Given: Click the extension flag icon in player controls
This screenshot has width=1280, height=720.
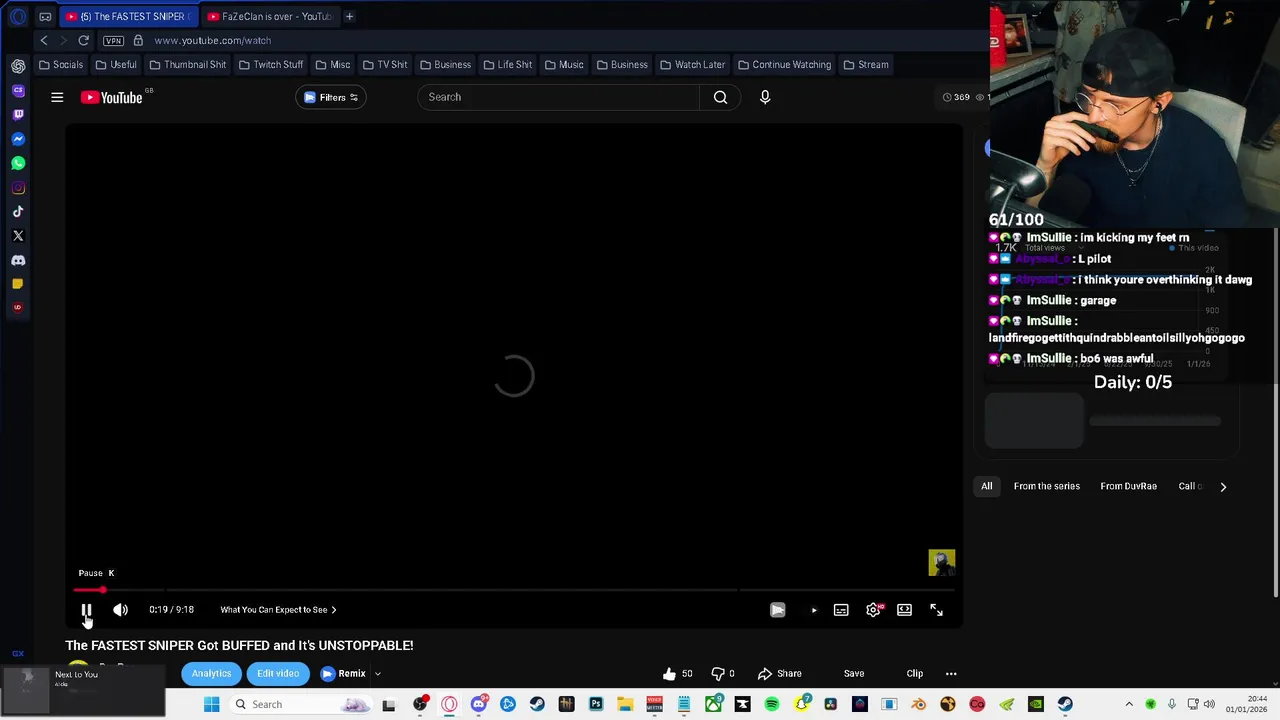Looking at the screenshot, I should (x=777, y=610).
